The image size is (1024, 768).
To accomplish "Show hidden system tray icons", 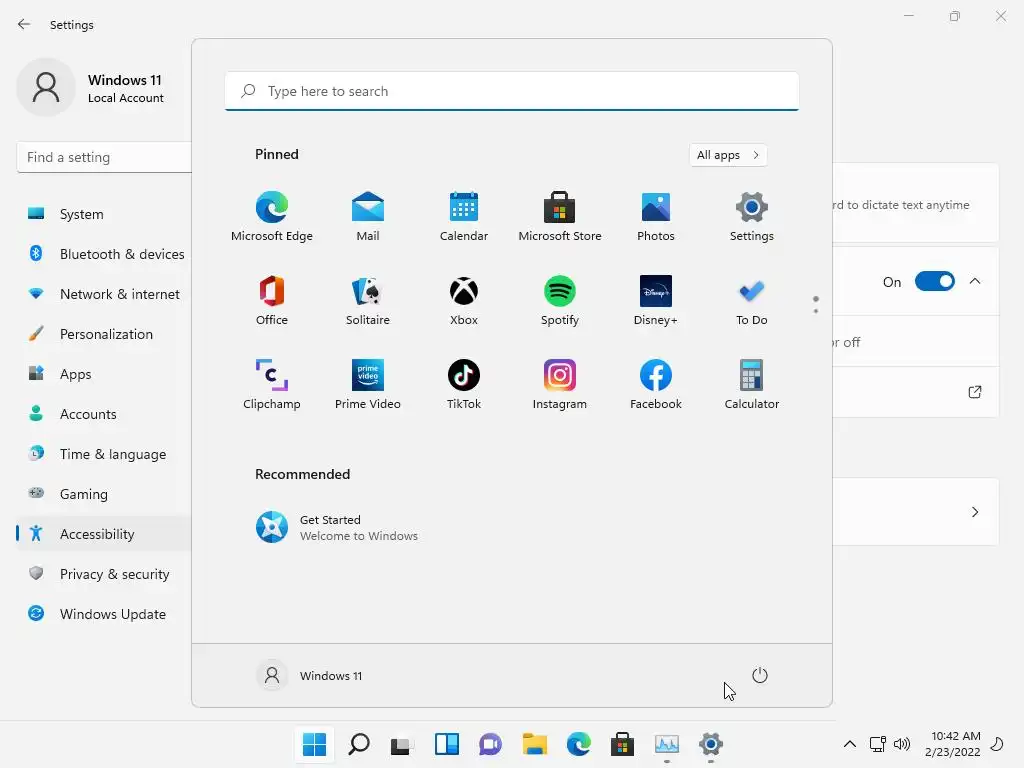I will coord(850,744).
